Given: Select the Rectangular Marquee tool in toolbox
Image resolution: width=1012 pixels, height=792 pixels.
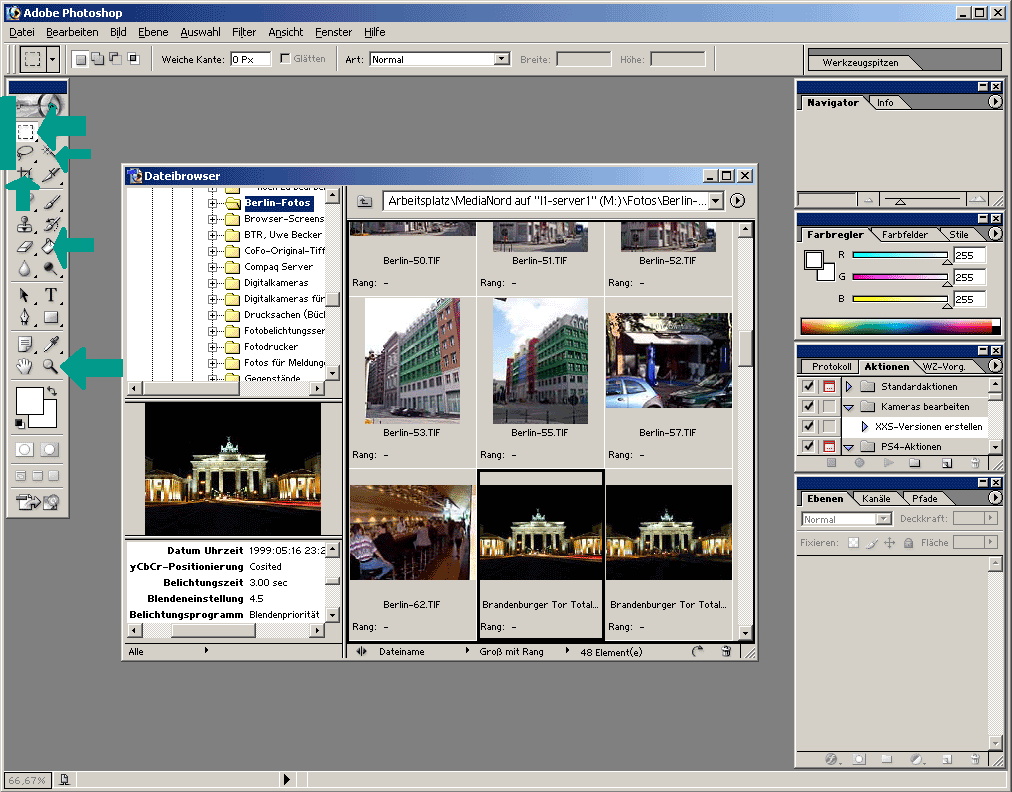Looking at the screenshot, I should click(x=26, y=131).
